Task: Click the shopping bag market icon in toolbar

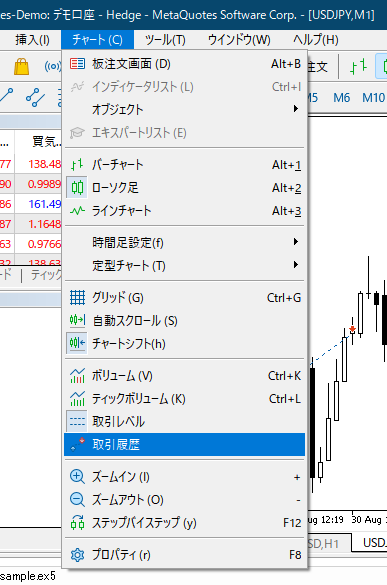Action: 22,66
